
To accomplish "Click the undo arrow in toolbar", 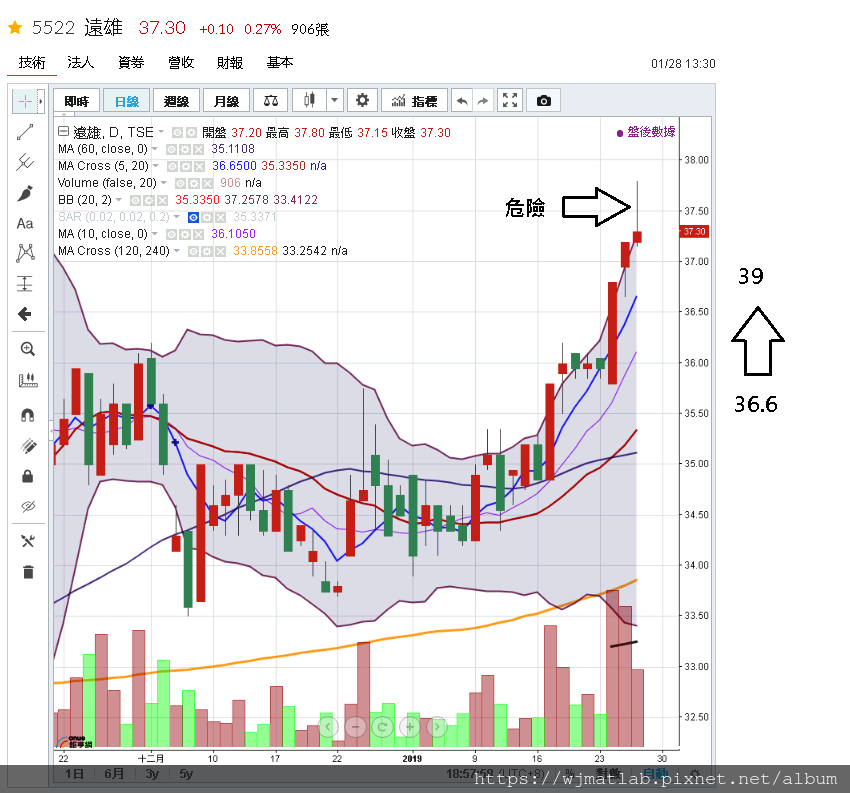I will pyautogui.click(x=462, y=101).
